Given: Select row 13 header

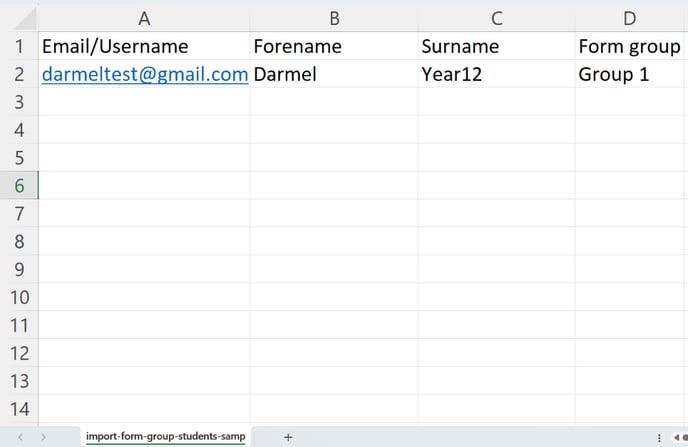Looking at the screenshot, I should tap(19, 381).
